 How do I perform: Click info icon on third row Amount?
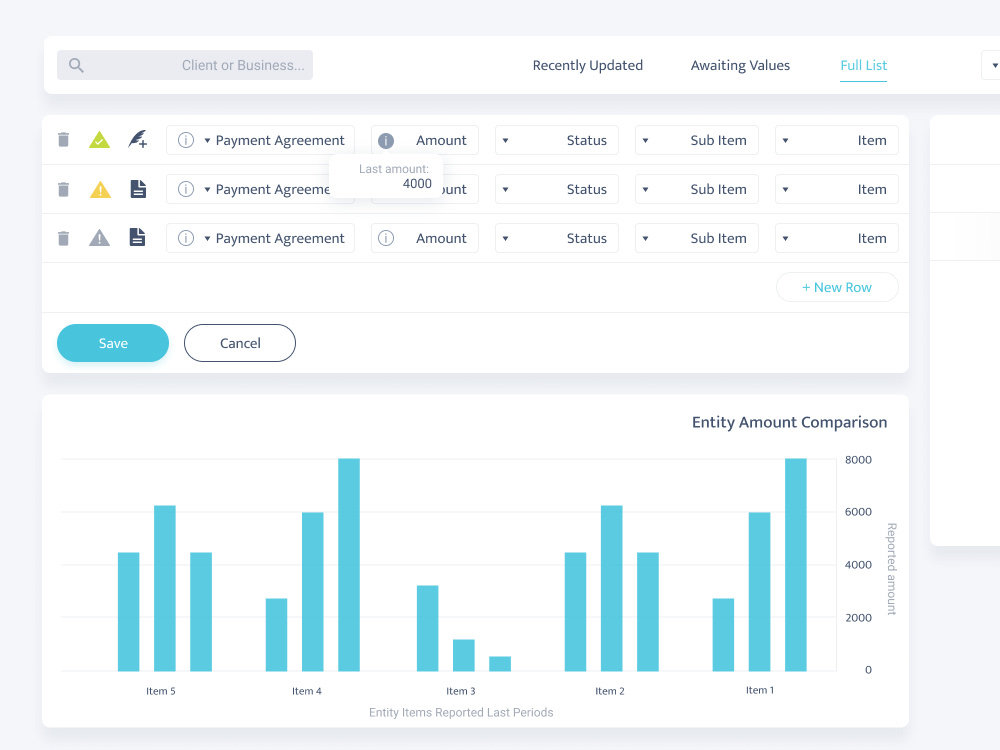click(386, 239)
